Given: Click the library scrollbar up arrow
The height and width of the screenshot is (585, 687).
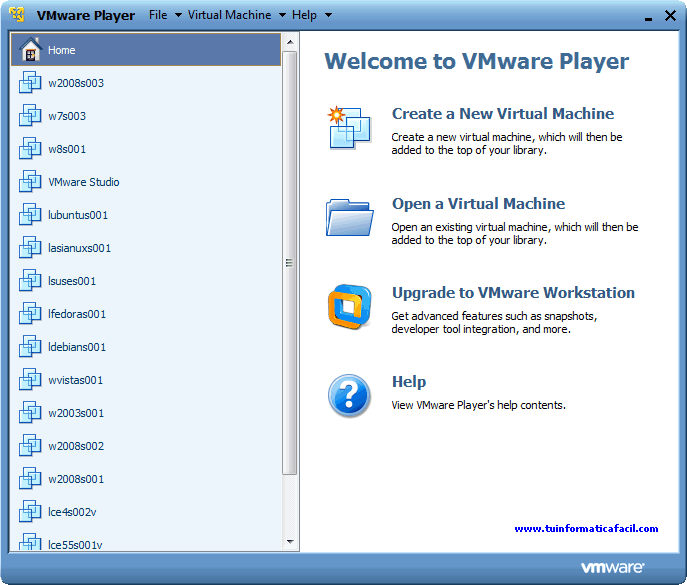Looking at the screenshot, I should pyautogui.click(x=290, y=43).
